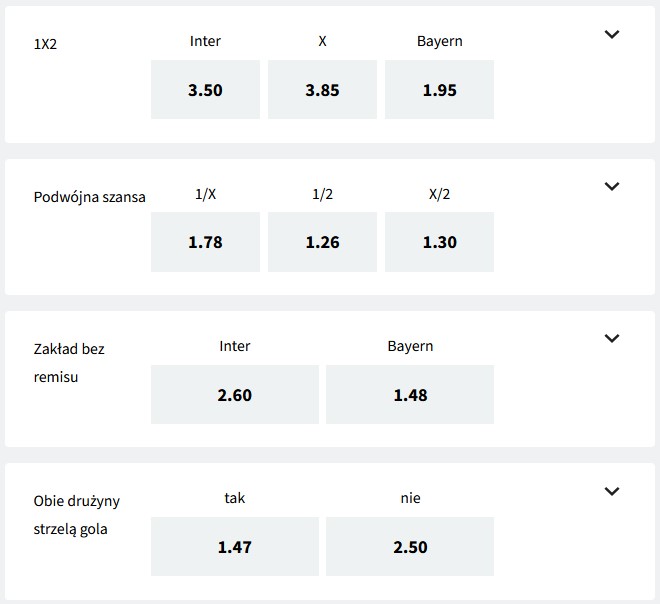
Task: Select Inter win odds 3.50
Action: tap(205, 90)
